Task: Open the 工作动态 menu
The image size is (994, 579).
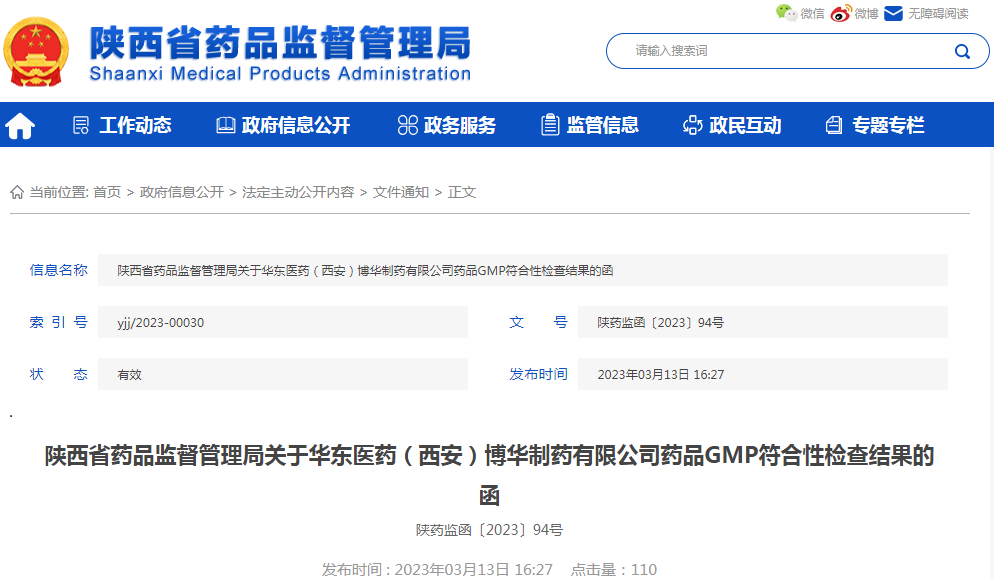Action: click(135, 125)
